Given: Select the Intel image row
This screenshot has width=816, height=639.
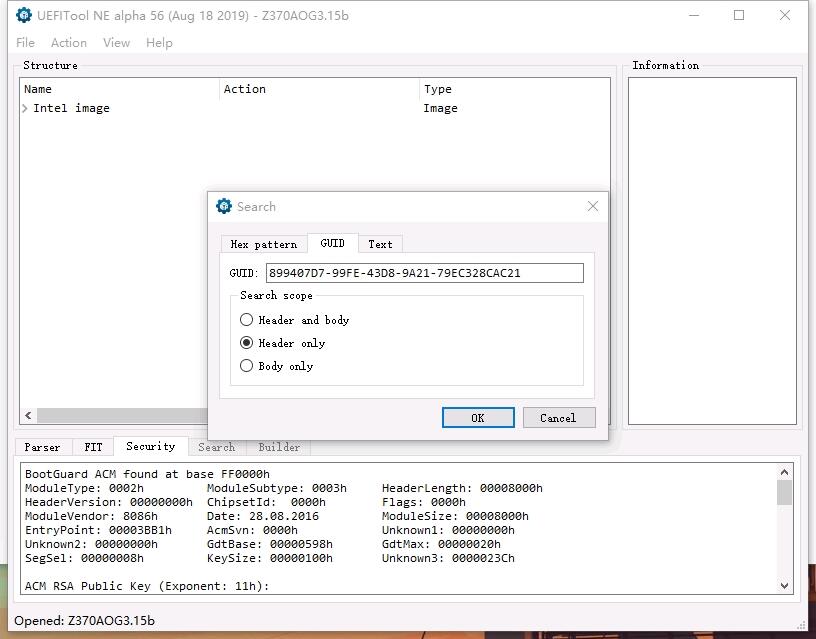Looking at the screenshot, I should pyautogui.click(x=314, y=108).
